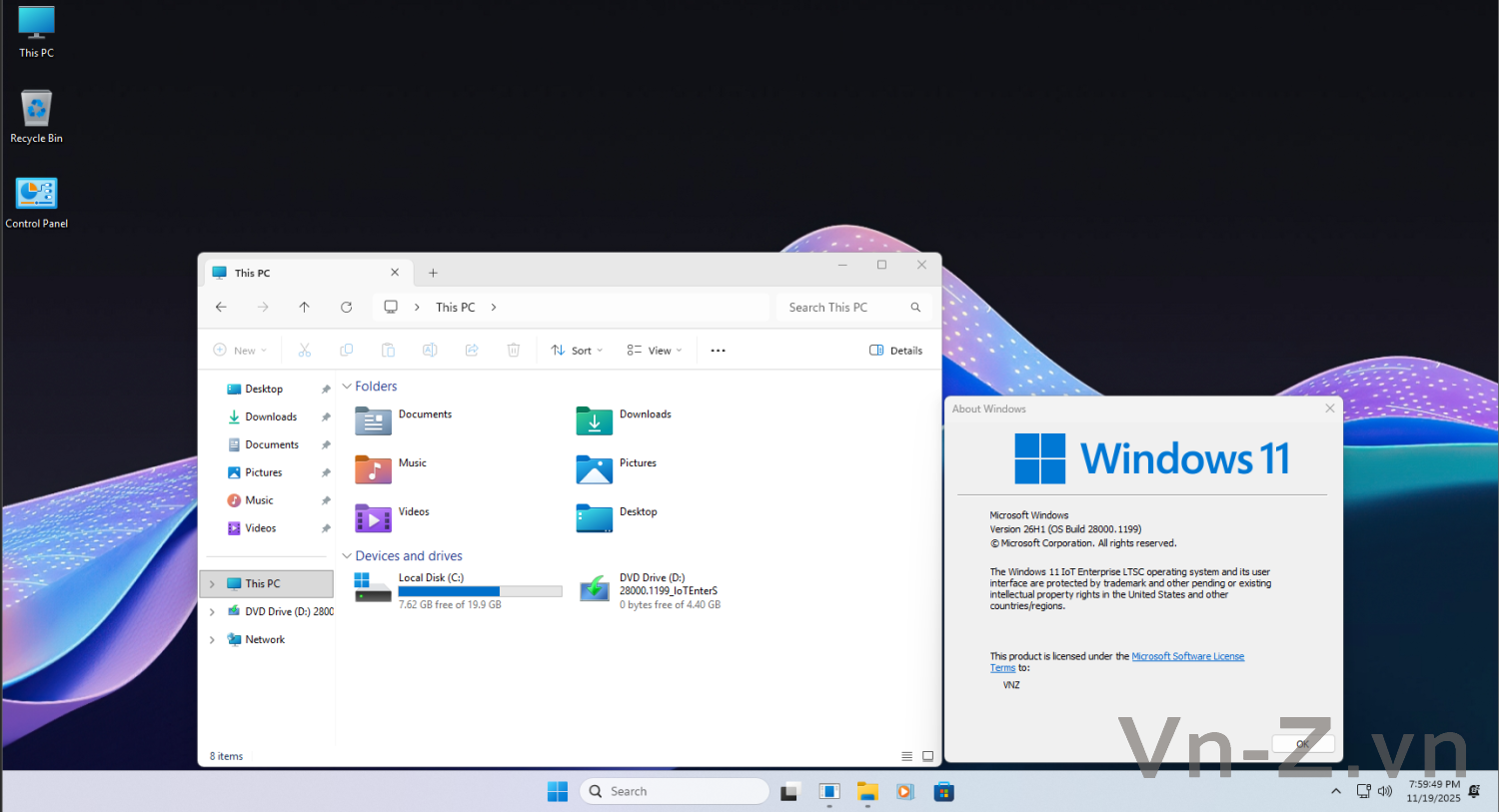
Task: Open the Recycle Bin desktop icon
Action: point(36,110)
